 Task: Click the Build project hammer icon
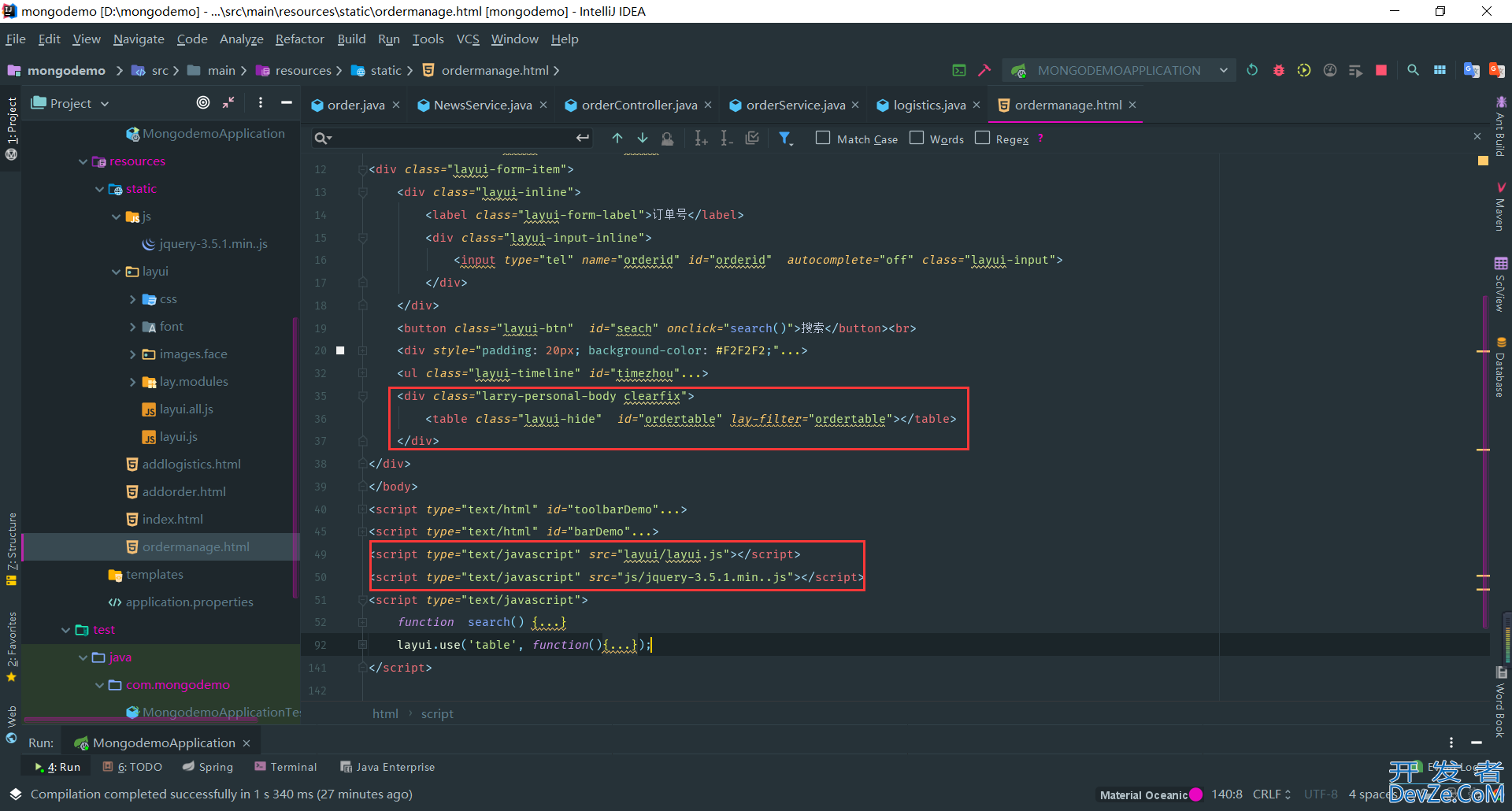coord(984,70)
